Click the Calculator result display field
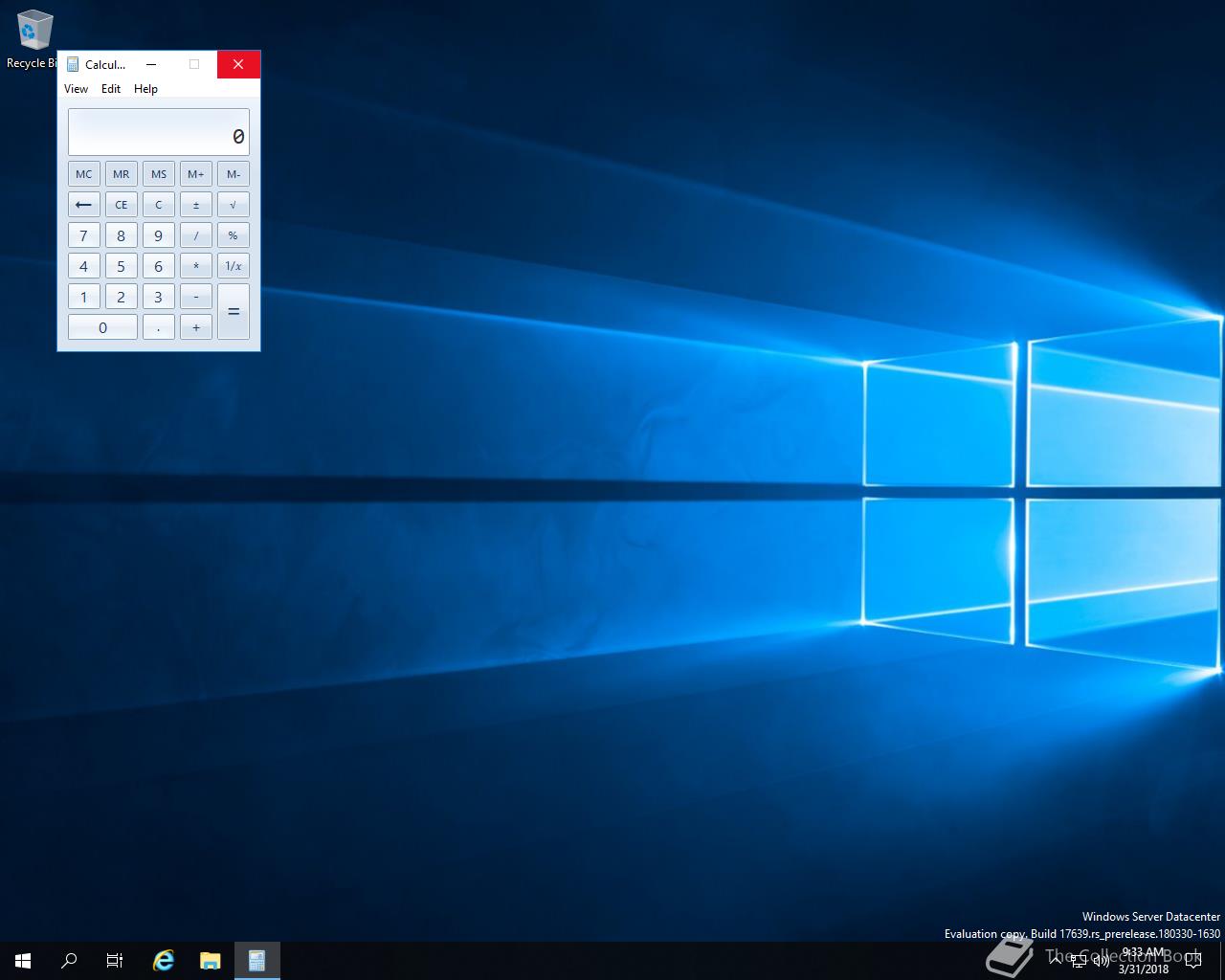 159,132
